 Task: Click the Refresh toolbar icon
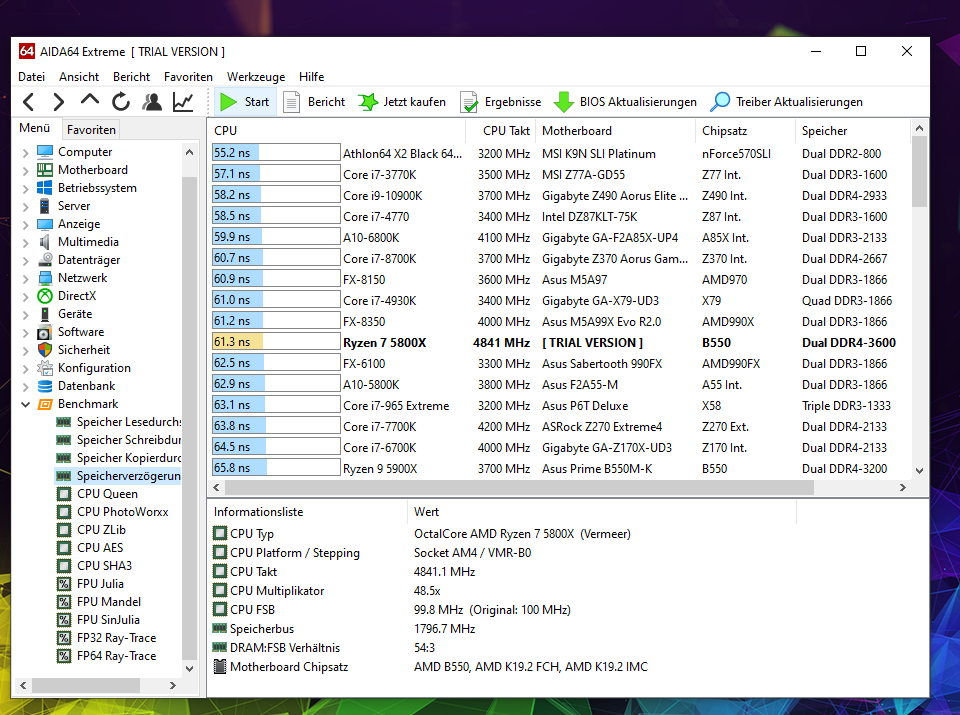(x=121, y=102)
